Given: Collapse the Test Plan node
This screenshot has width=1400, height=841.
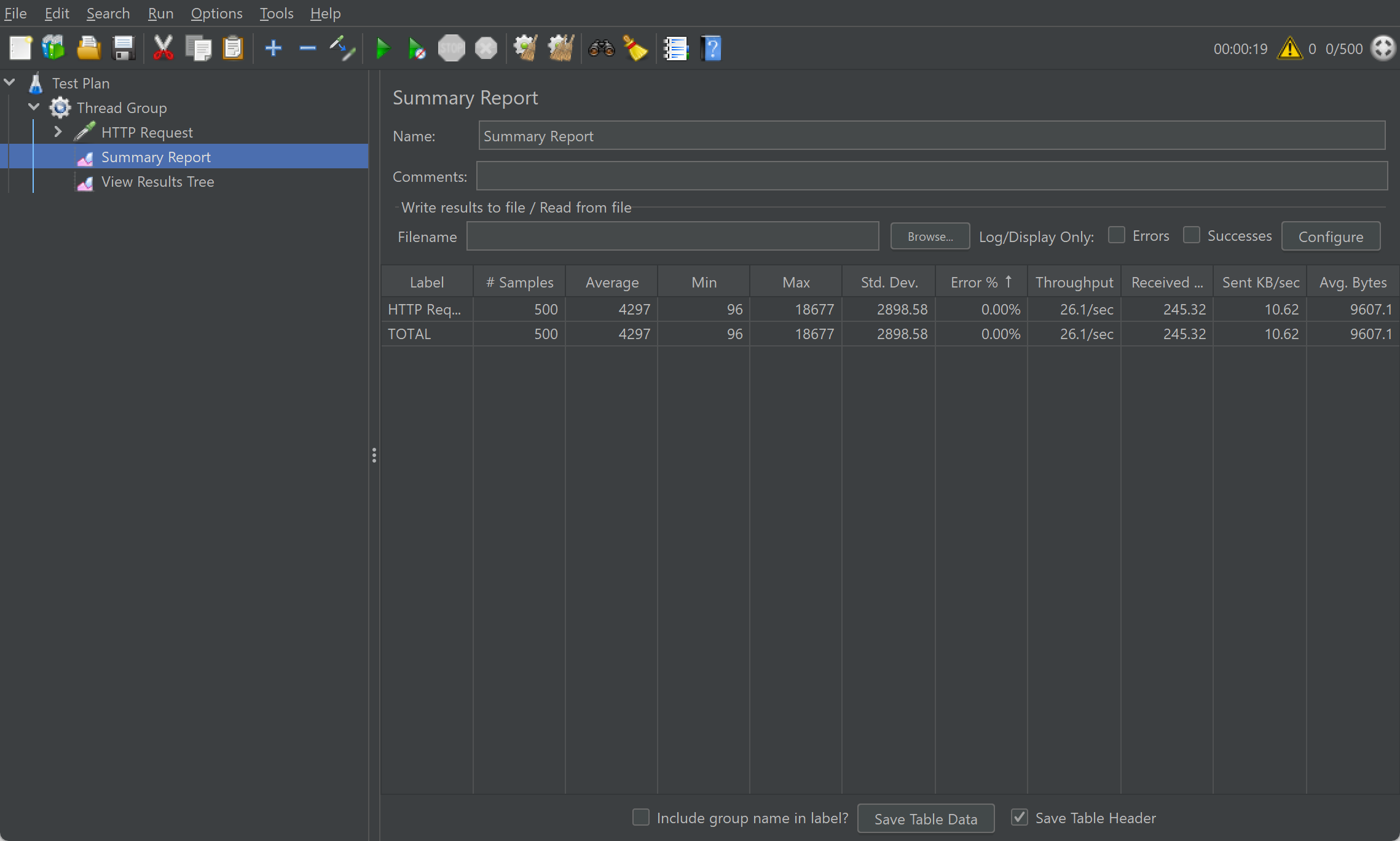Looking at the screenshot, I should [9, 82].
